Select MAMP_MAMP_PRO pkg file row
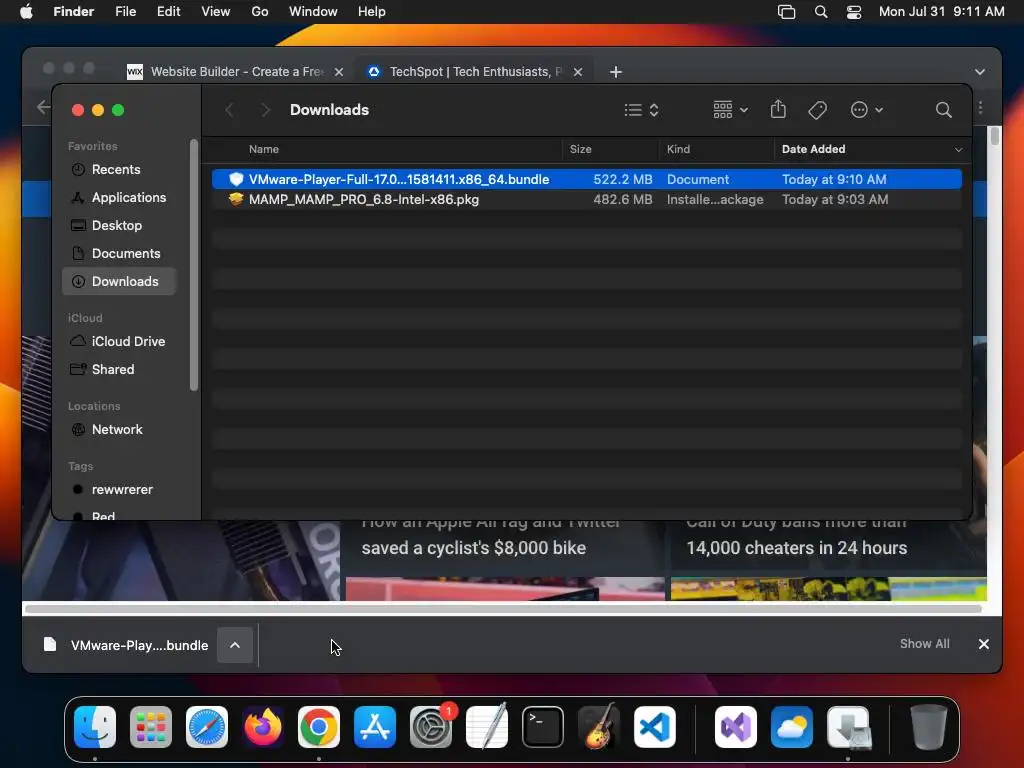The width and height of the screenshot is (1024, 768). click(x=586, y=199)
